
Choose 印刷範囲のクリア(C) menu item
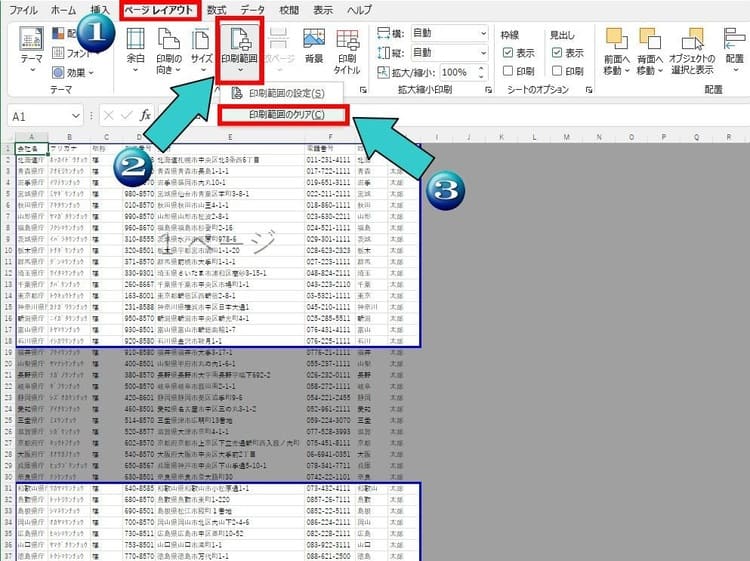pyautogui.click(x=286, y=115)
